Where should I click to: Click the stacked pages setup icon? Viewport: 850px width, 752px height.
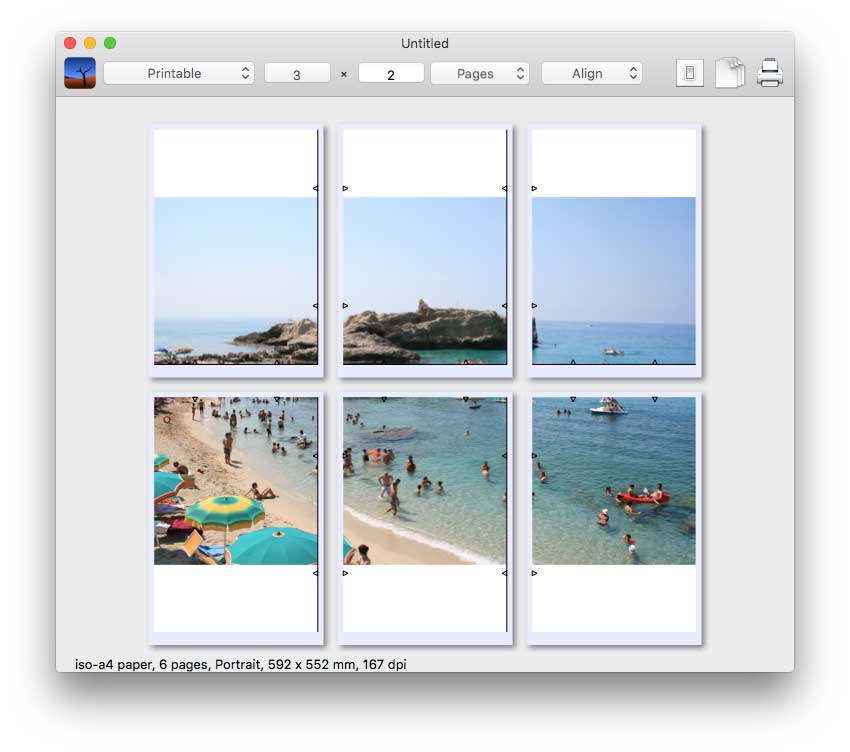[x=730, y=73]
